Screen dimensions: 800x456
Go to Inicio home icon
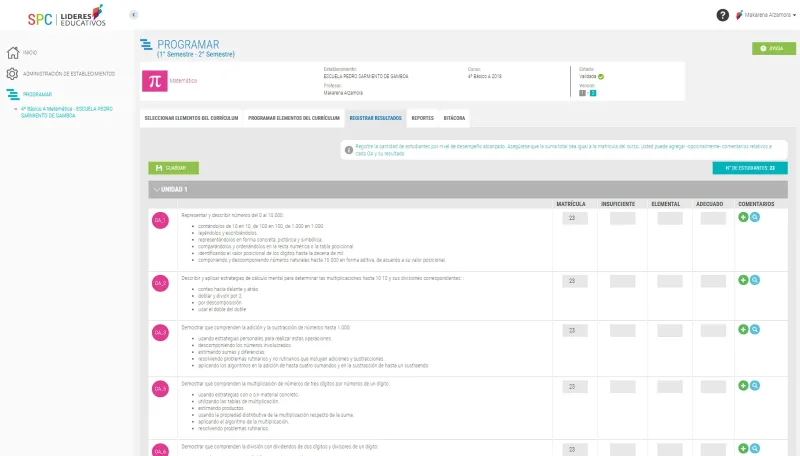tap(13, 53)
